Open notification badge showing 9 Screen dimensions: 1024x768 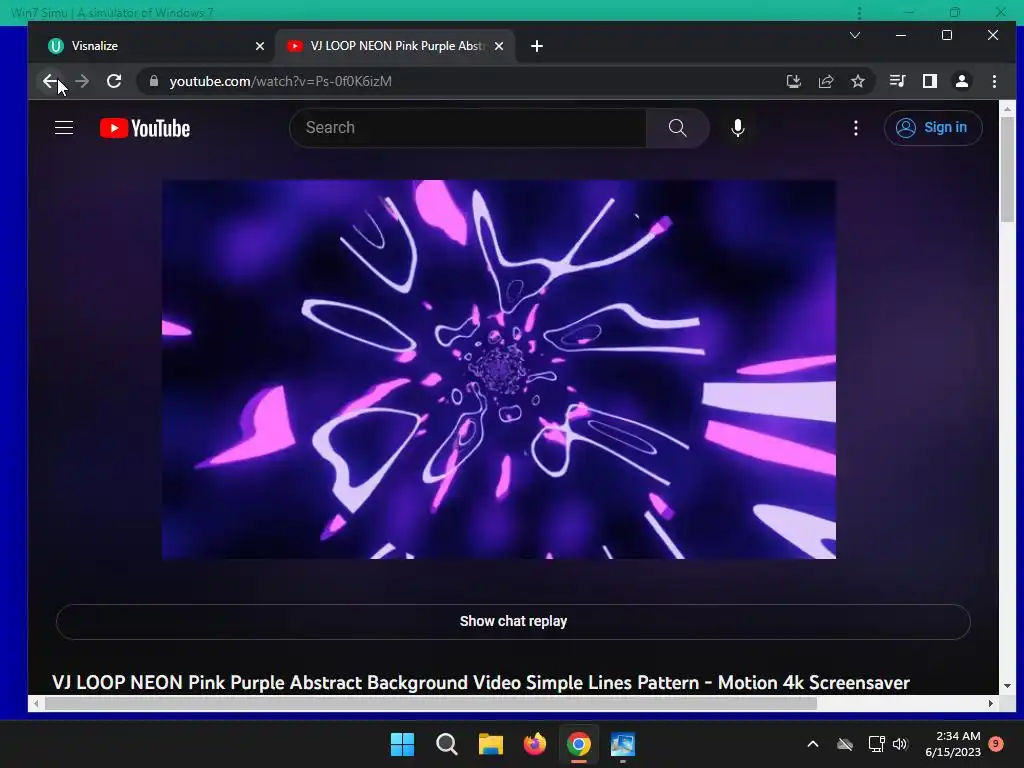[x=996, y=743]
